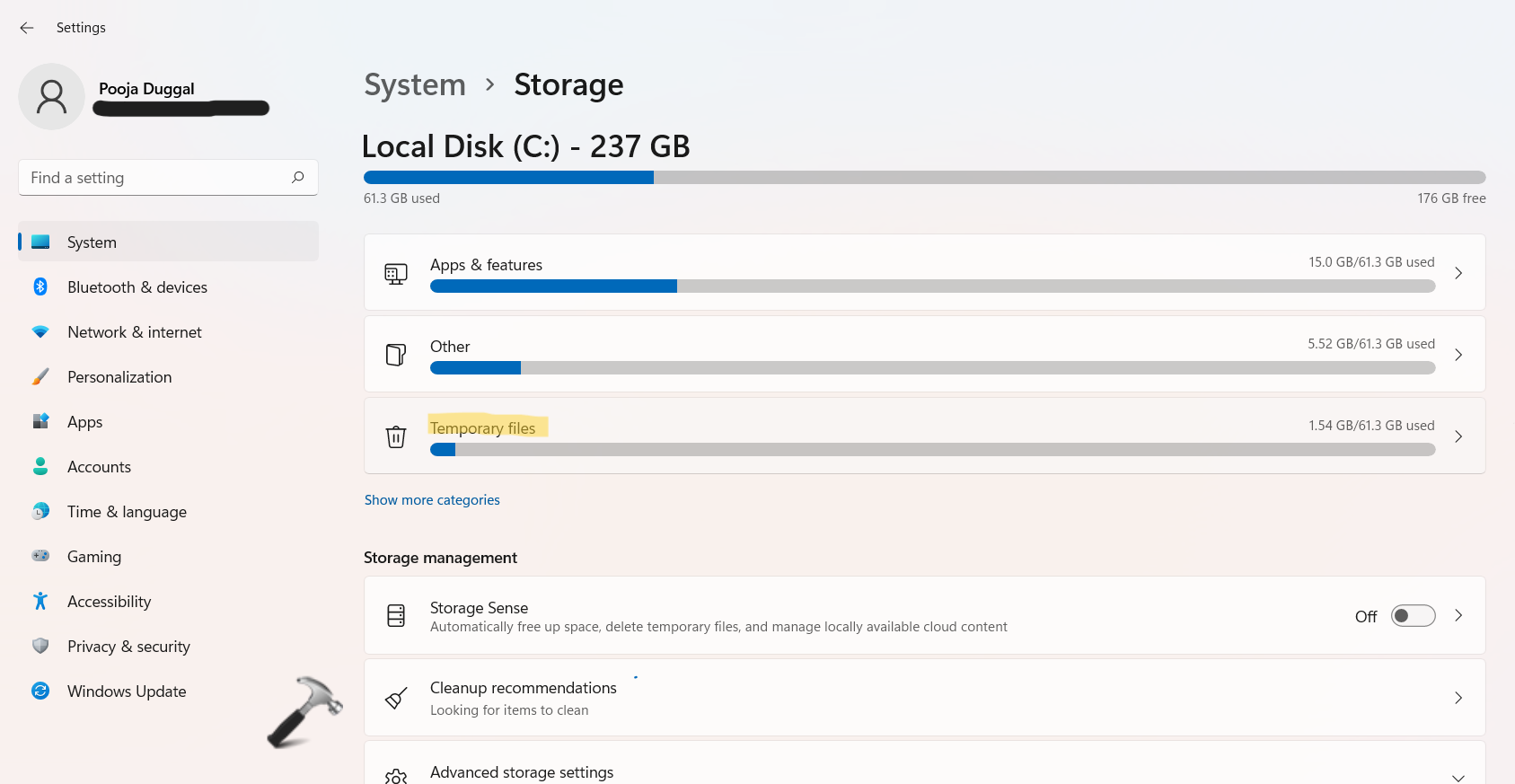The height and width of the screenshot is (784, 1515).
Task: Select Time & language in sidebar
Action: point(127,512)
